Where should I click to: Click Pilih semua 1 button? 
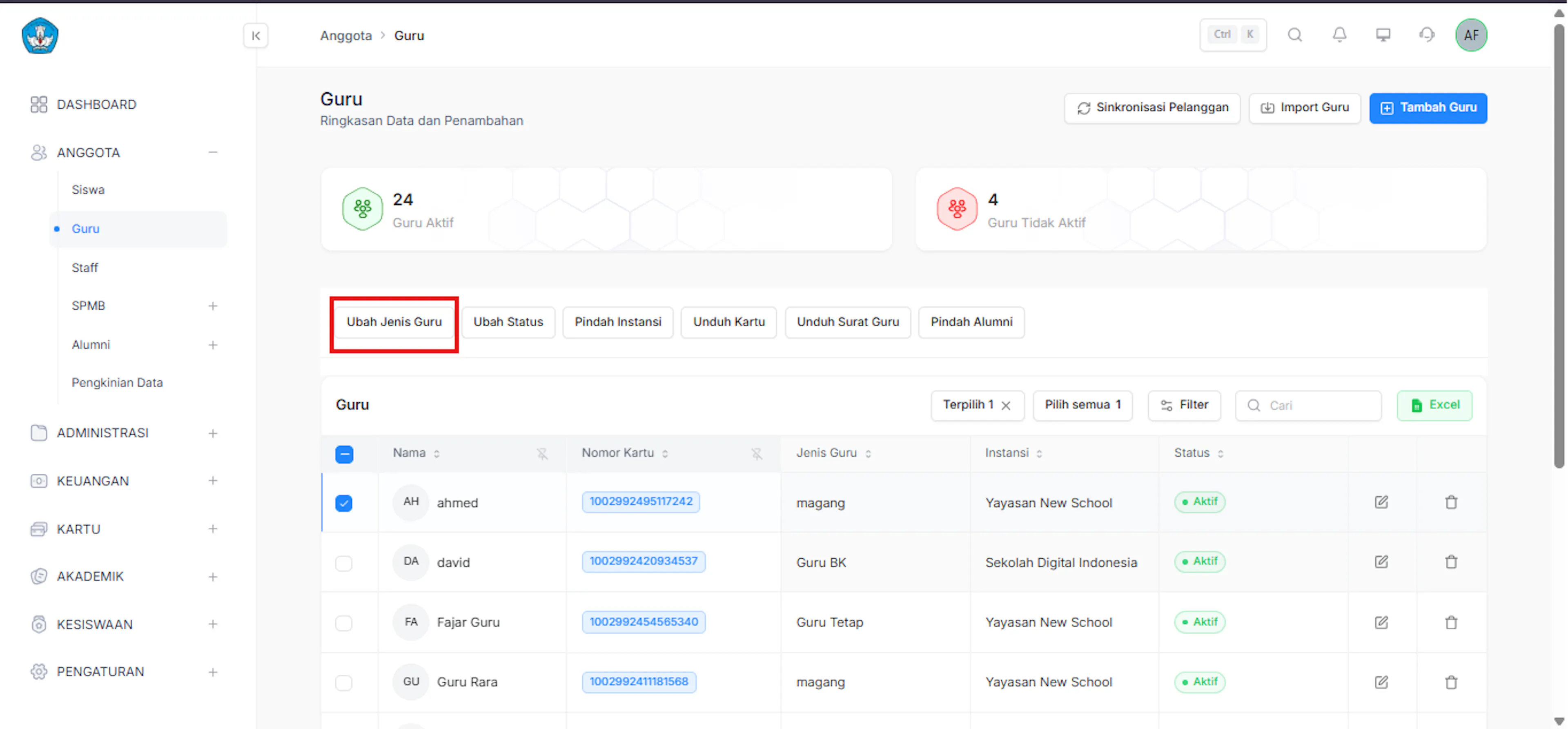(1082, 405)
